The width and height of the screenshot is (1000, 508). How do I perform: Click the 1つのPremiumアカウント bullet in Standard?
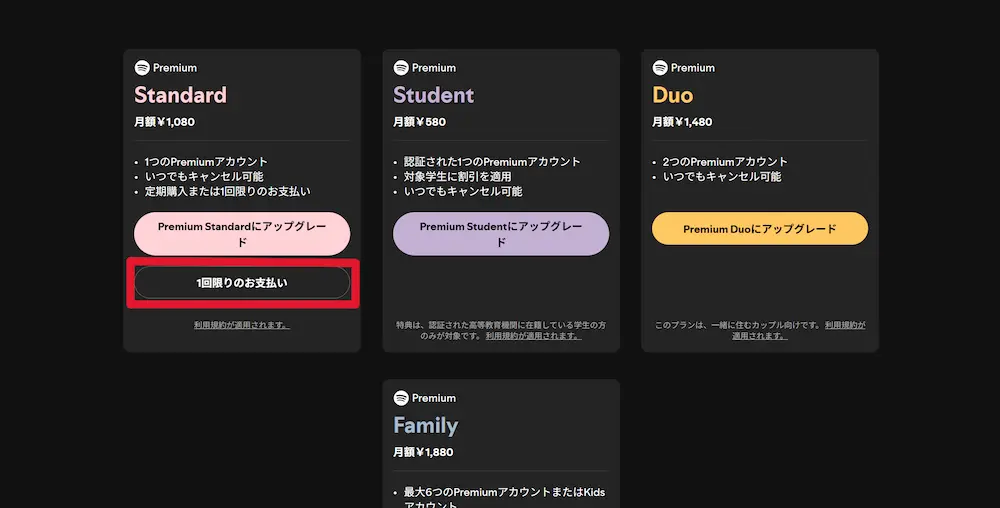point(206,162)
